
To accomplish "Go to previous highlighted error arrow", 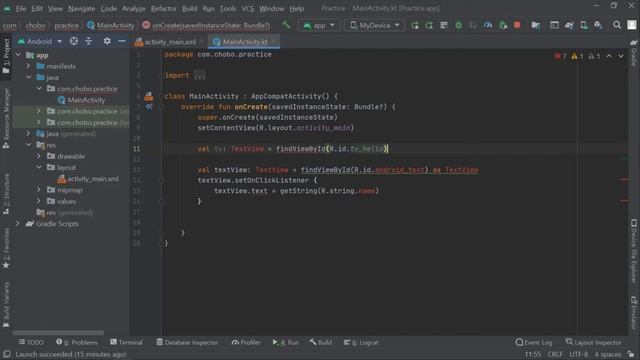I will click(609, 56).
